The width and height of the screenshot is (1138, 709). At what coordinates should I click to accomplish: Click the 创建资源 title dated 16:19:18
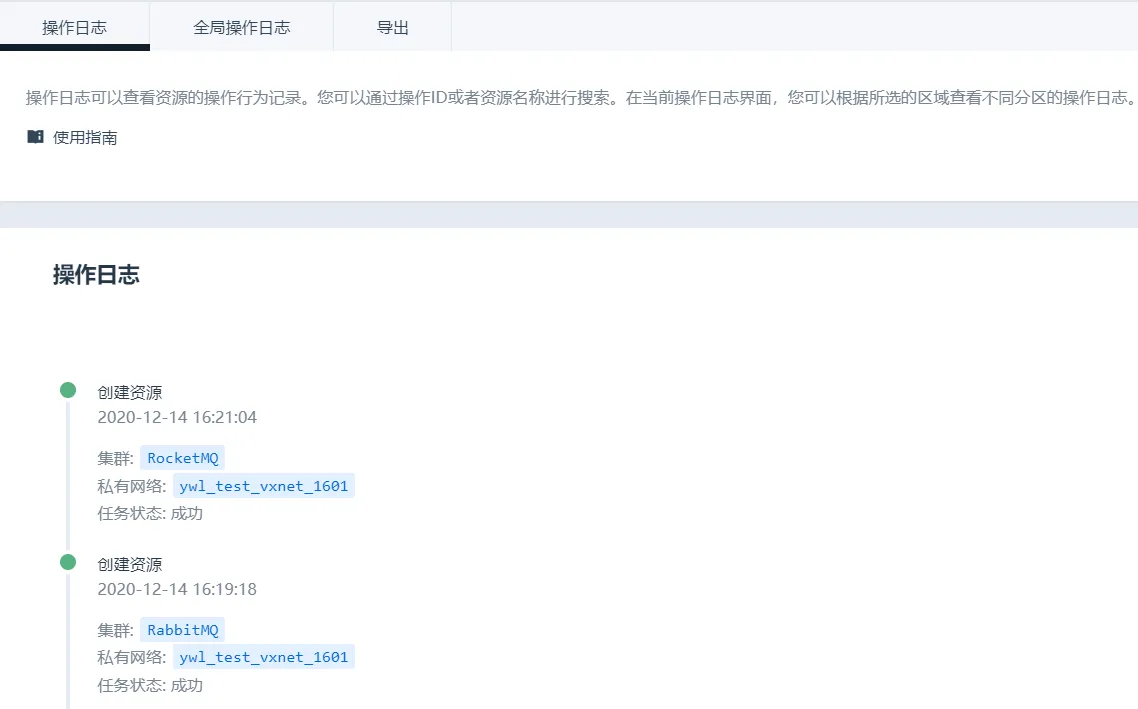pos(129,565)
